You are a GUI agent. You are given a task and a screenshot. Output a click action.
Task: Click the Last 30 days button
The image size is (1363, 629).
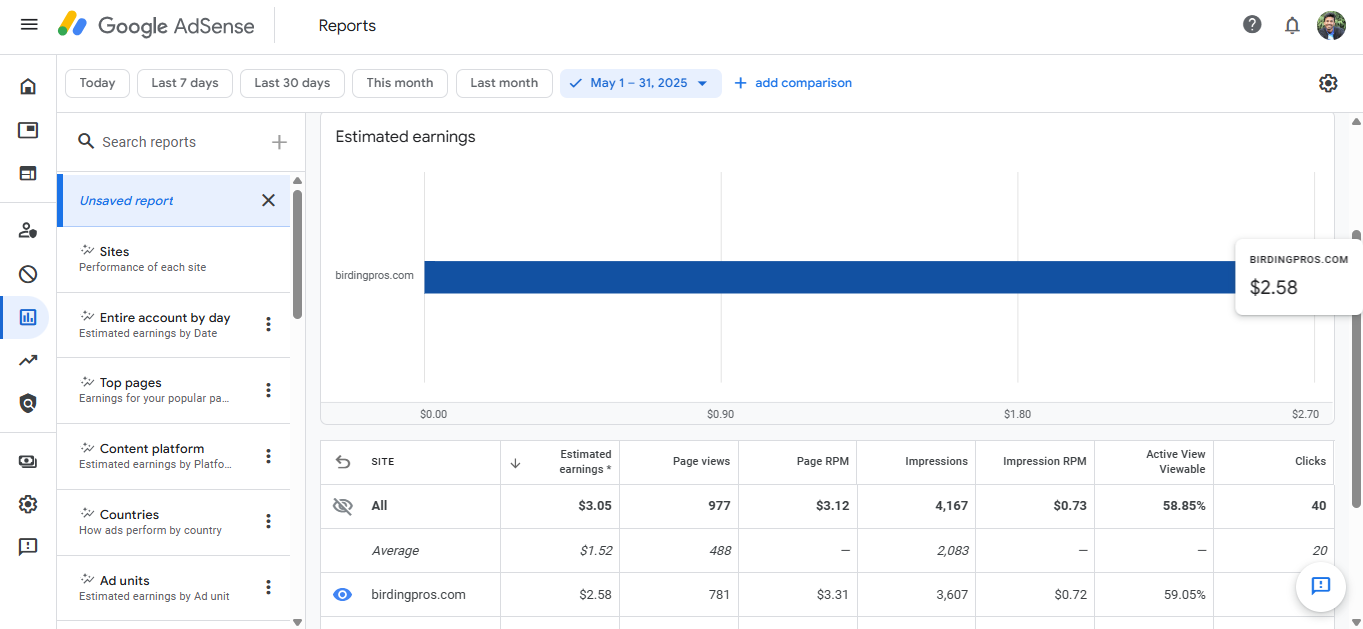tap(292, 83)
